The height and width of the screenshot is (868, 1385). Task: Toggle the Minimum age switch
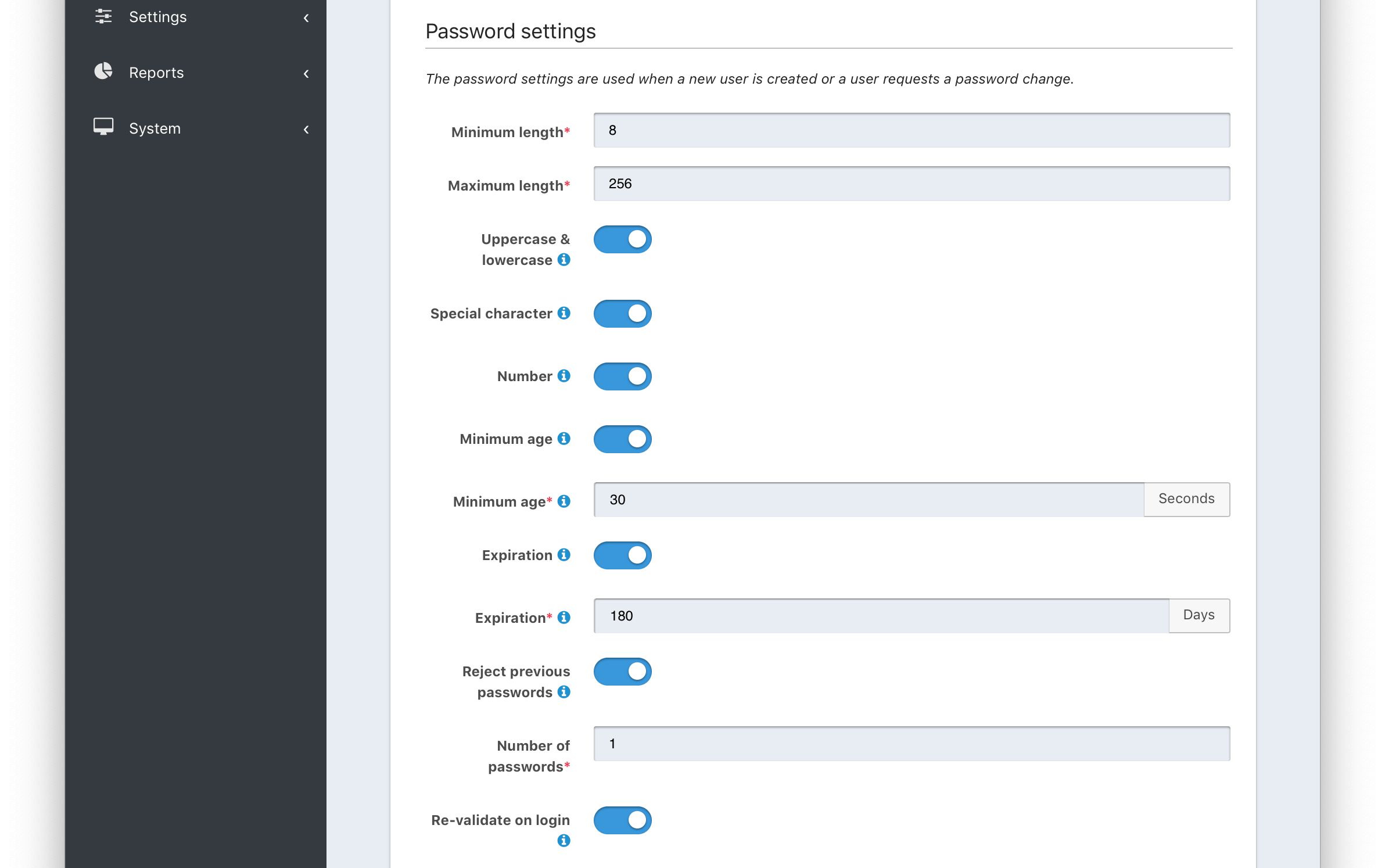point(622,439)
